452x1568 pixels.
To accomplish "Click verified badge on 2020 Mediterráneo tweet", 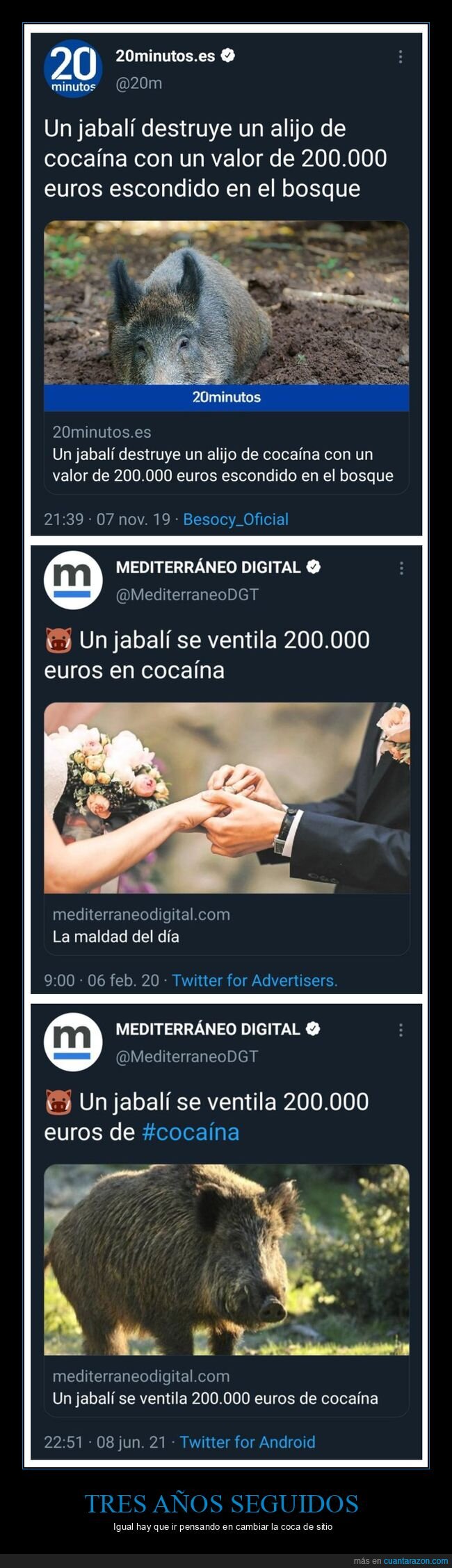I will (314, 567).
